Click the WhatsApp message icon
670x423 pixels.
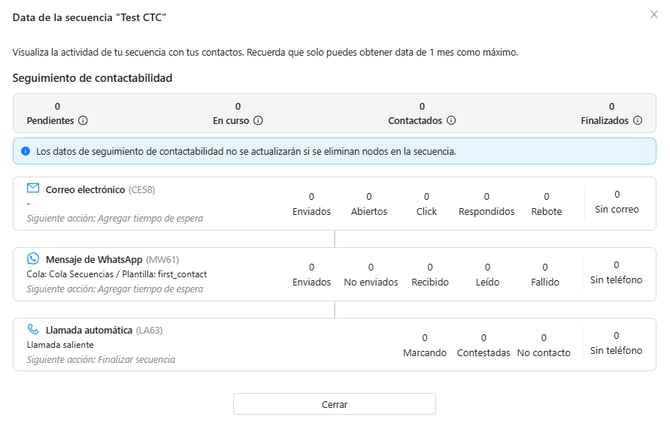pos(33,258)
